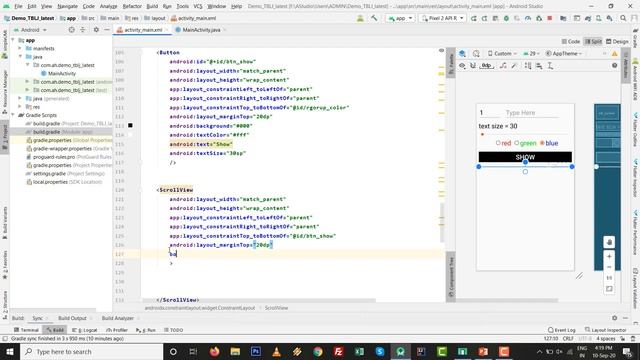This screenshot has height=360, width=640.
Task: Open the TODO tool window
Action: pyautogui.click(x=173, y=330)
